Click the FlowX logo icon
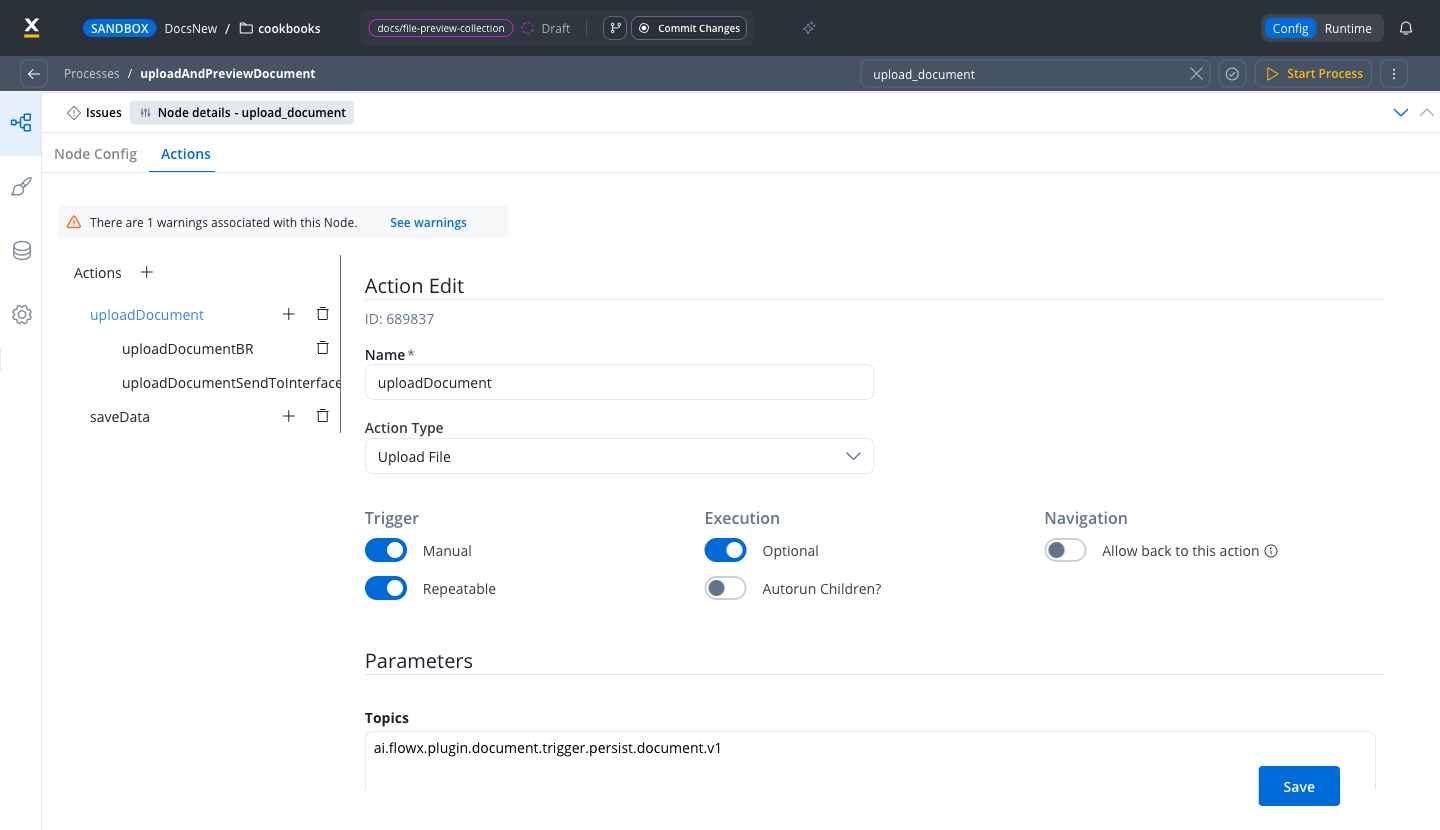The width and height of the screenshot is (1440, 830). click(x=31, y=27)
